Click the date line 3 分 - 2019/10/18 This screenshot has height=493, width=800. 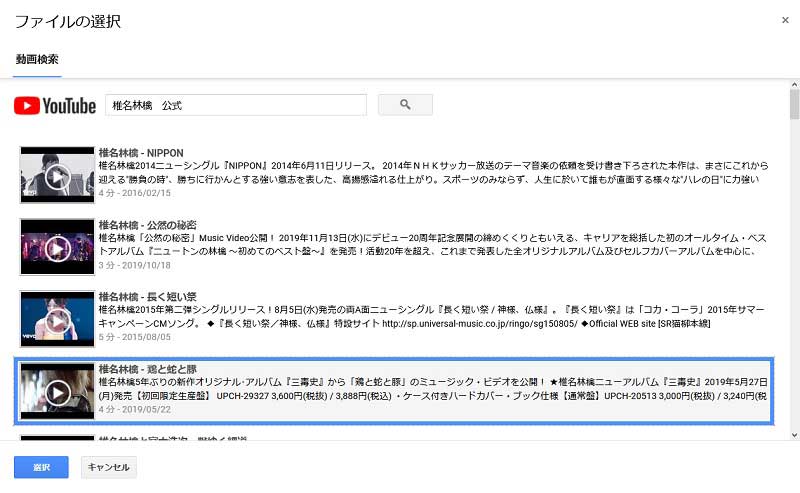(x=135, y=265)
